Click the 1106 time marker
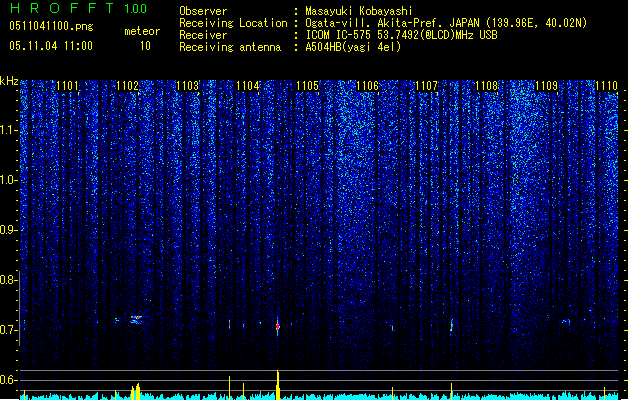Viewport: 629px width, 400px height. point(367,86)
